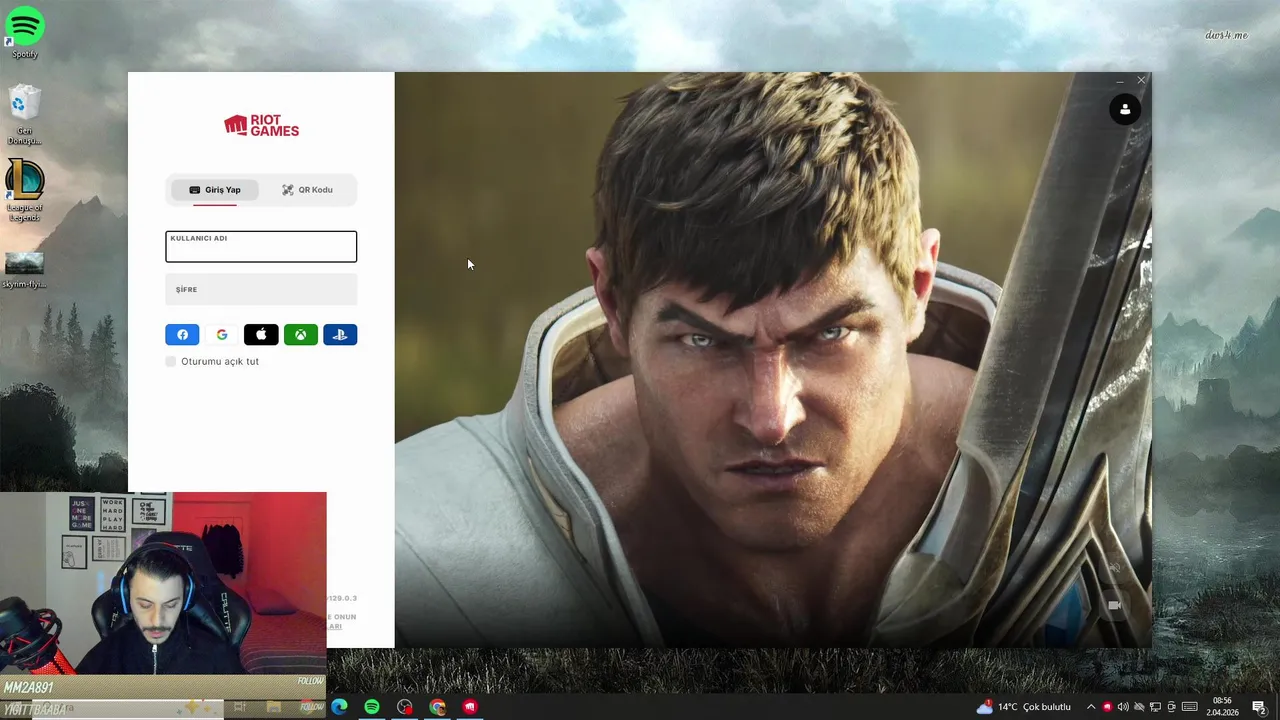Select the Recycle Bin desktop icon
The image size is (1280, 720).
25,114
